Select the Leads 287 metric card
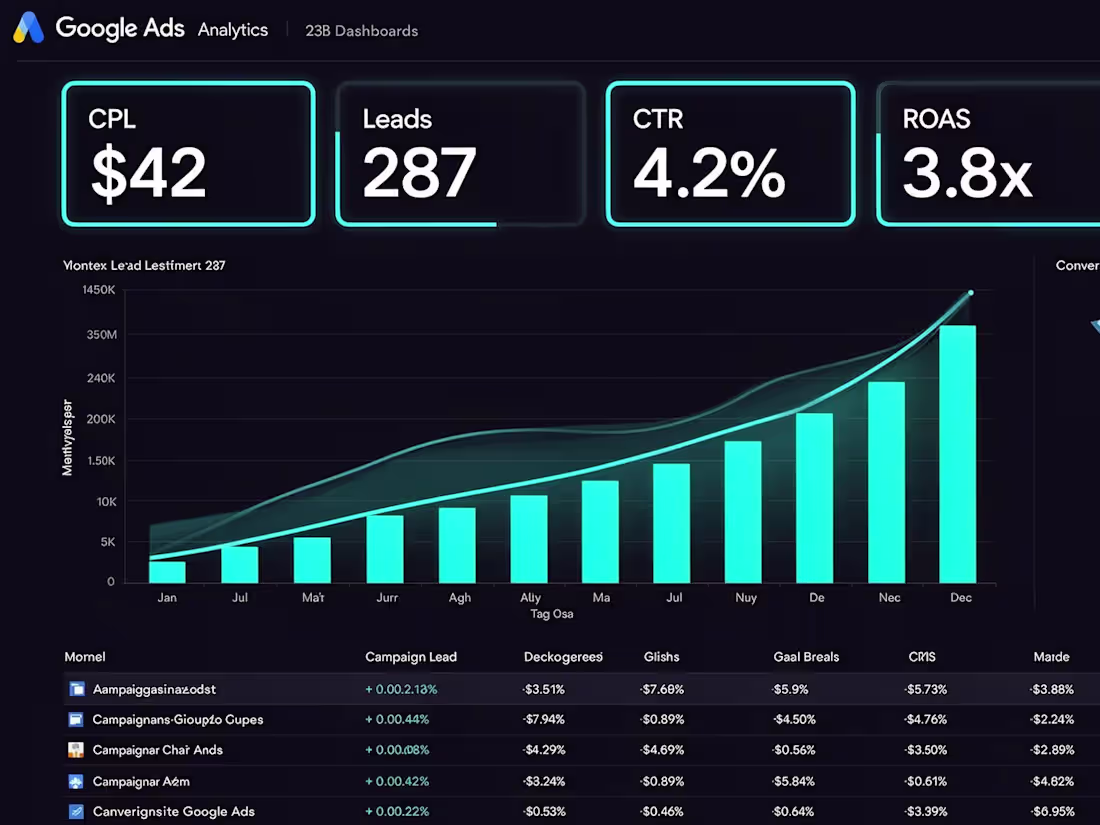Image resolution: width=1100 pixels, height=825 pixels. coord(460,154)
